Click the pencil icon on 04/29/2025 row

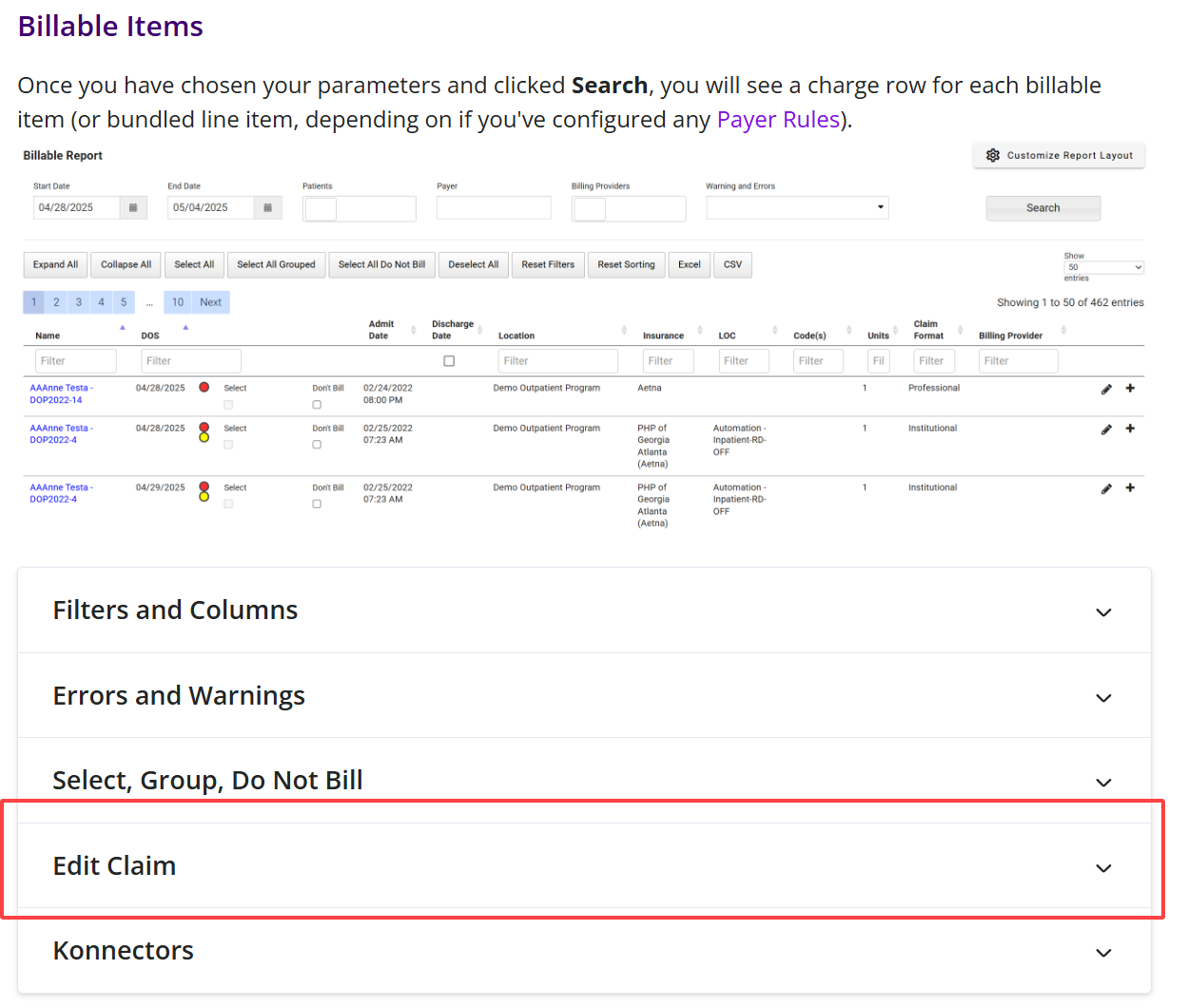(x=1106, y=489)
